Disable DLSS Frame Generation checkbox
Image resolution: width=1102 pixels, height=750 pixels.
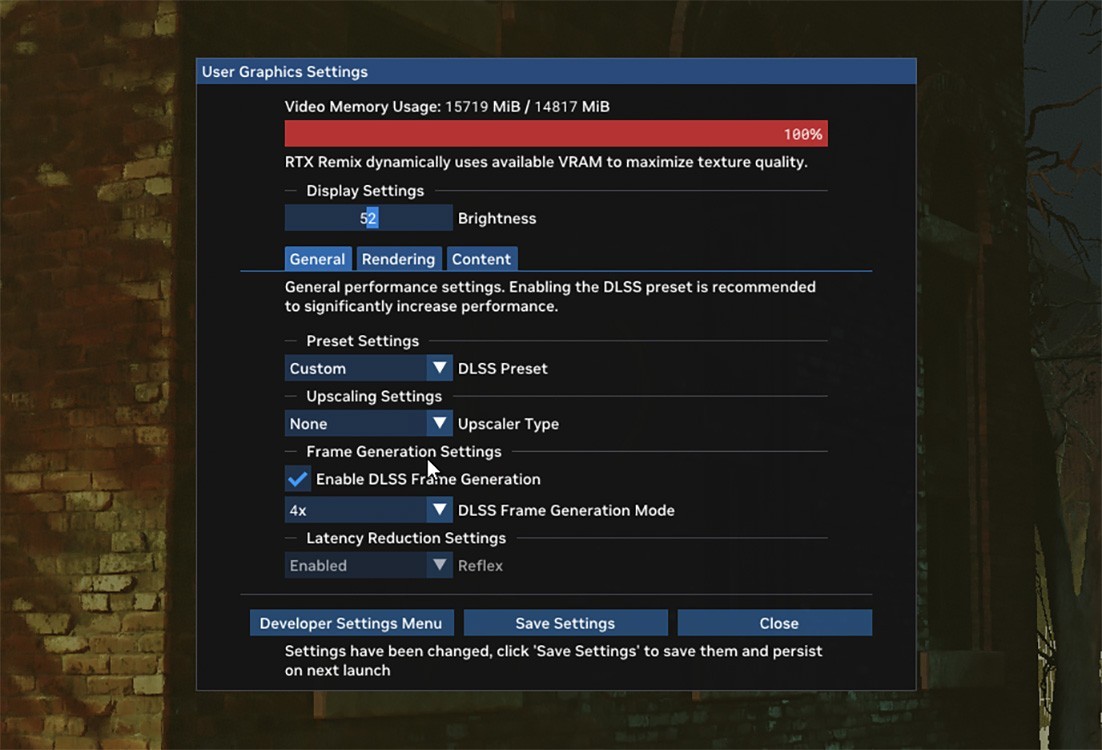pos(297,479)
